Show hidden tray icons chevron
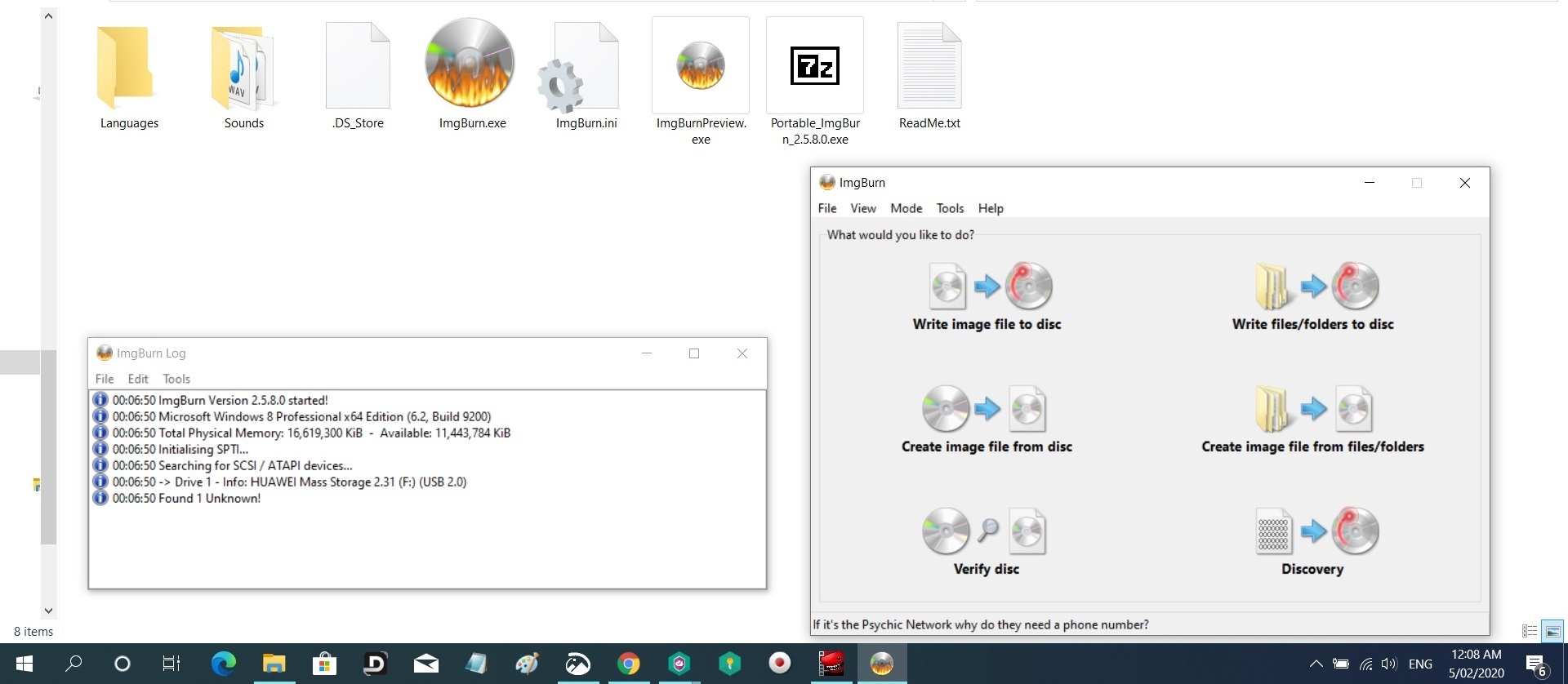 1316,664
